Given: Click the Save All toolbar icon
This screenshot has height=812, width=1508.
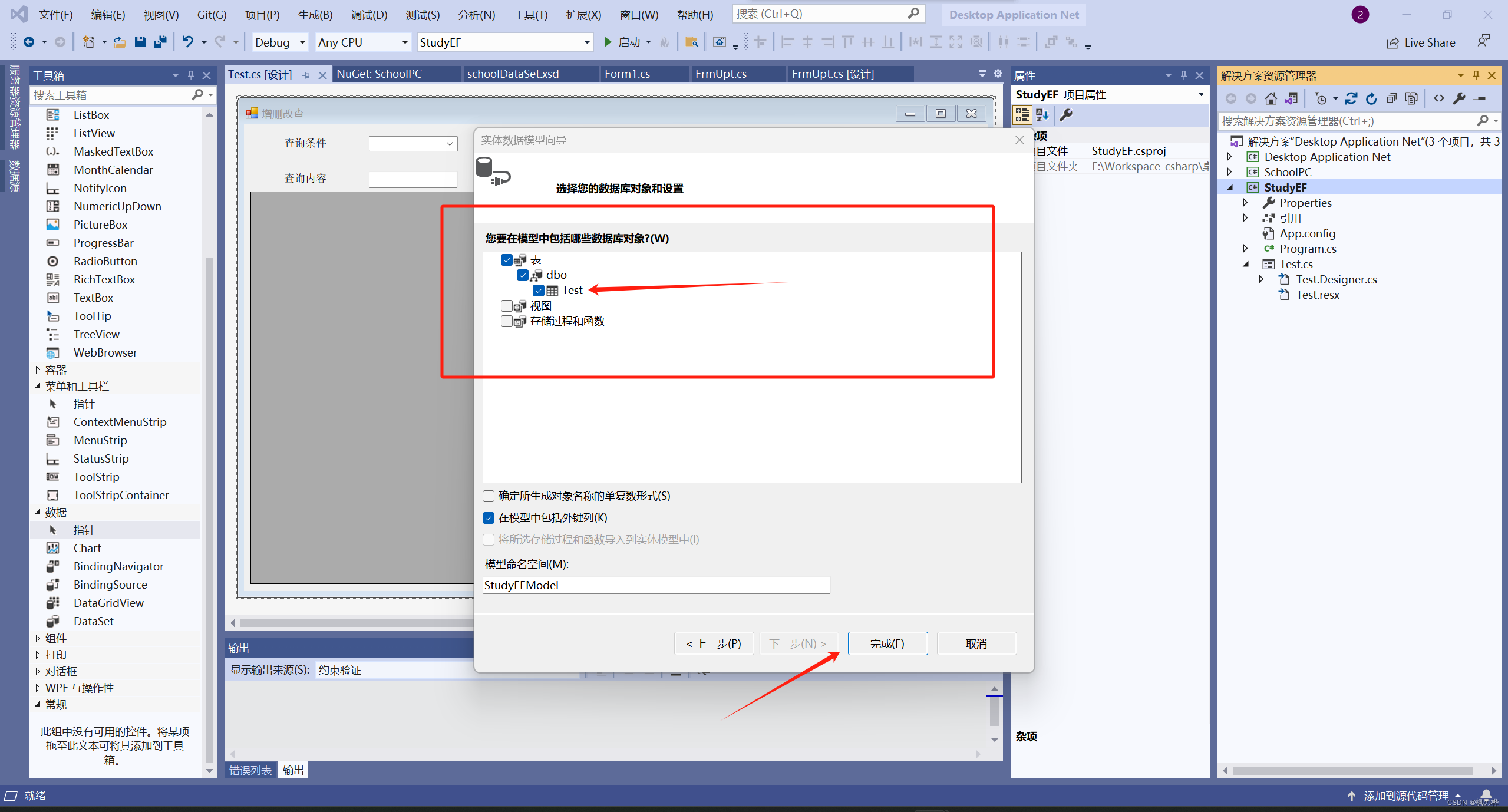Looking at the screenshot, I should [x=160, y=42].
